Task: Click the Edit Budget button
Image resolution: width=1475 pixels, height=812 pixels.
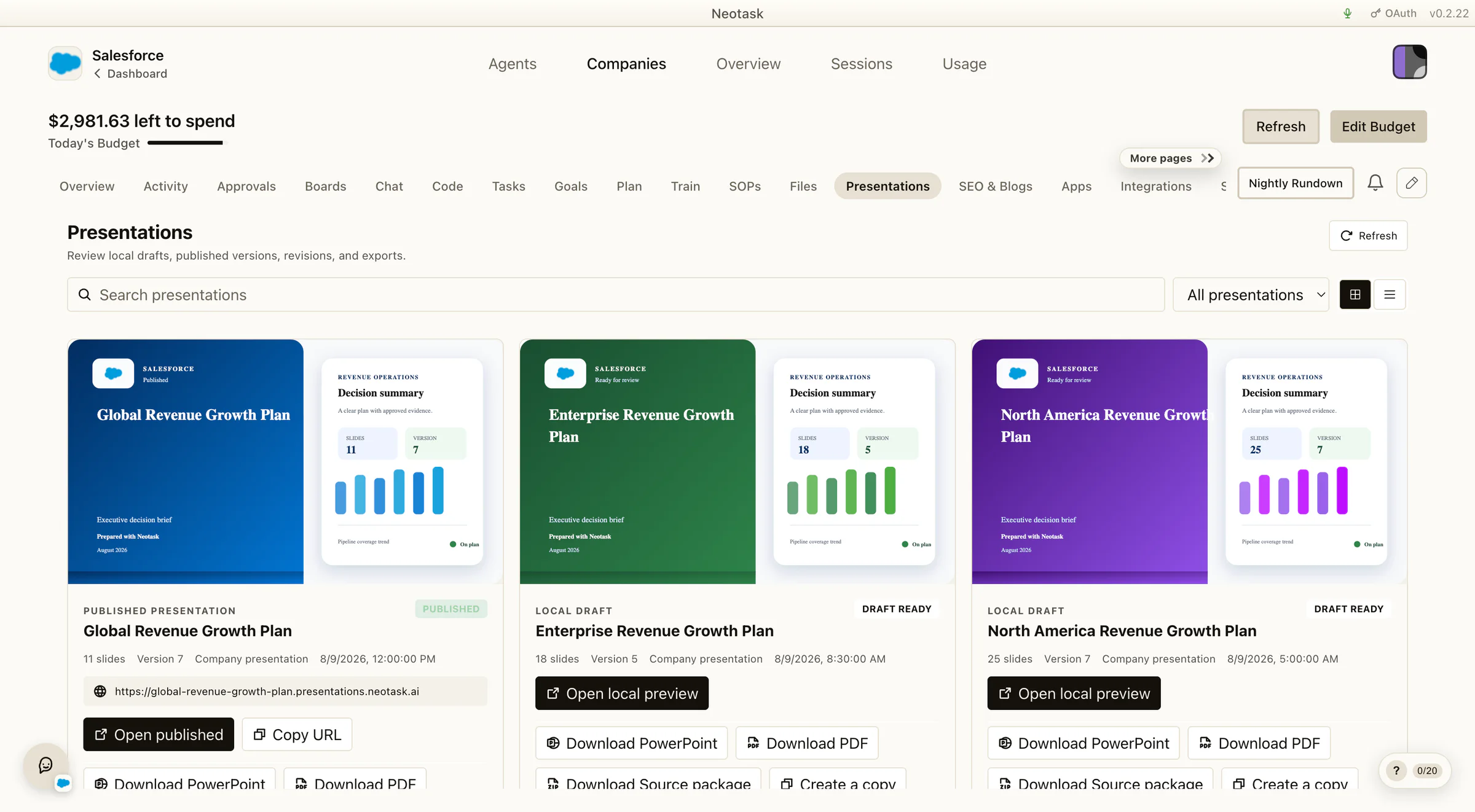Action: tap(1378, 127)
